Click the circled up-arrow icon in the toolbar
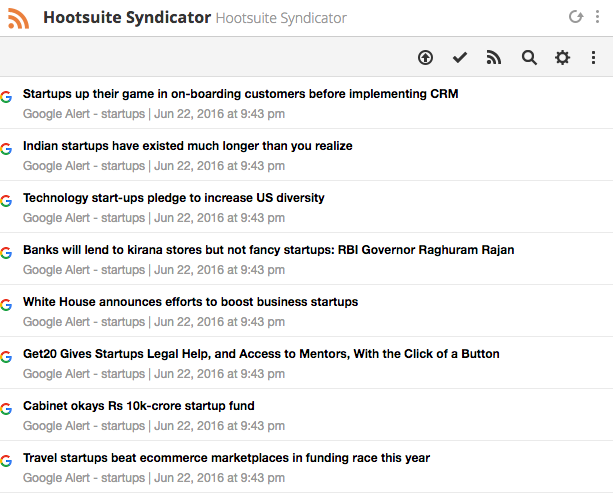 425,58
